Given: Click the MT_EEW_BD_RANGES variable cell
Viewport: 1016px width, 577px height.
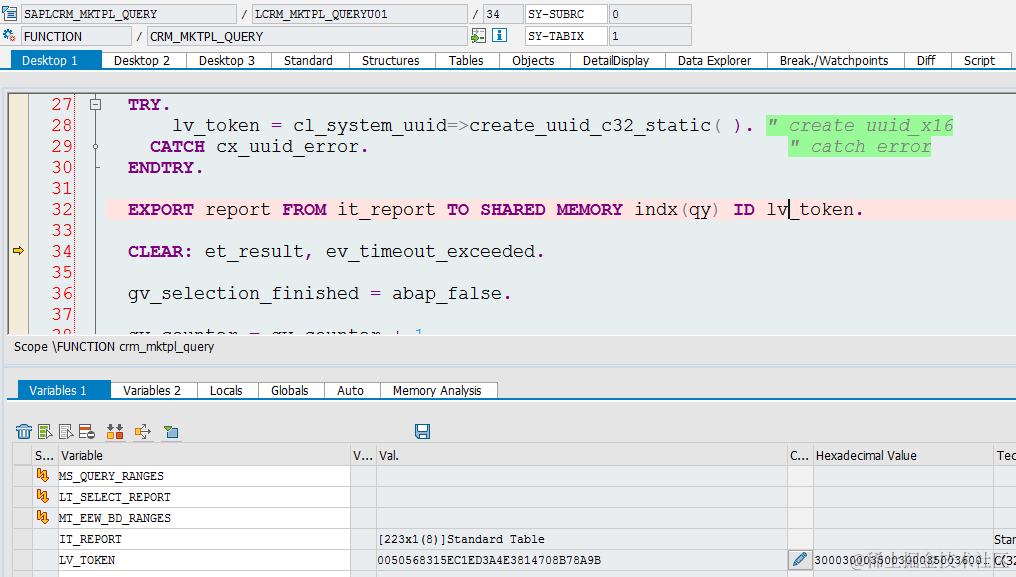Looking at the screenshot, I should [x=203, y=517].
